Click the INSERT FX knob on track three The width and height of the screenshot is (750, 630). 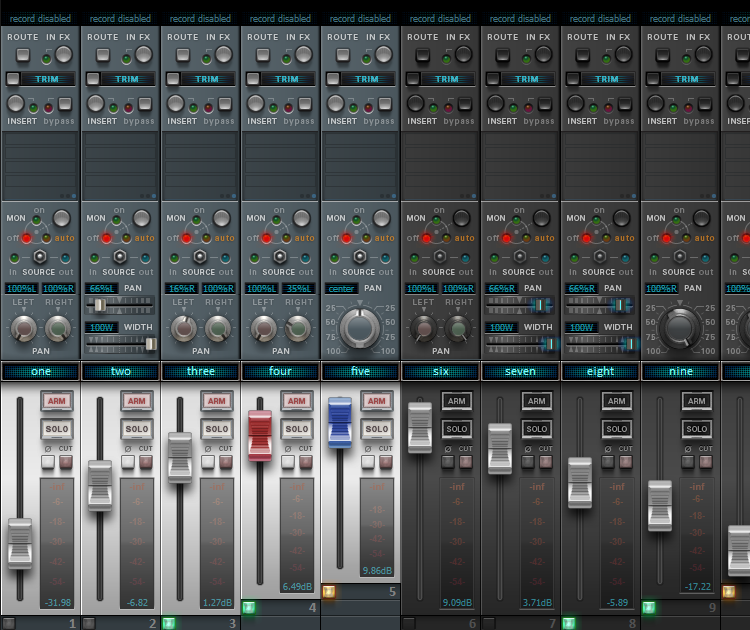coord(177,103)
